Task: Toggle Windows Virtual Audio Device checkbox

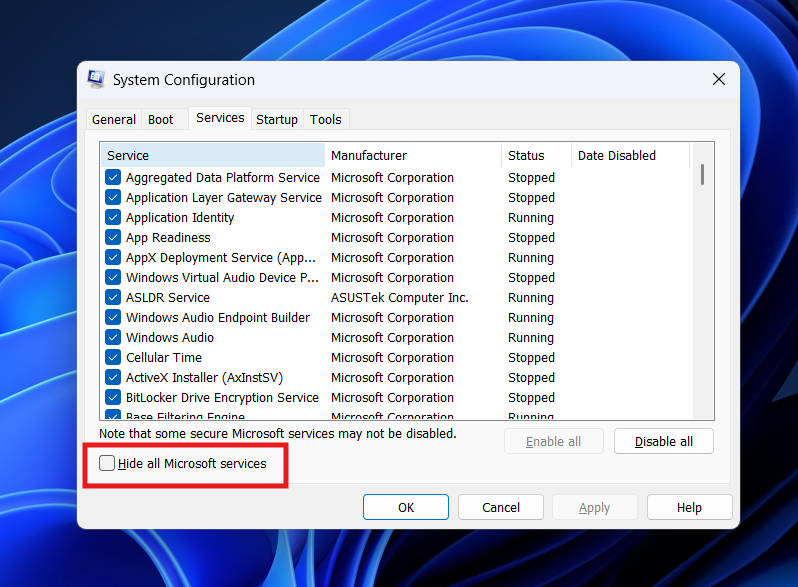Action: [x=113, y=277]
